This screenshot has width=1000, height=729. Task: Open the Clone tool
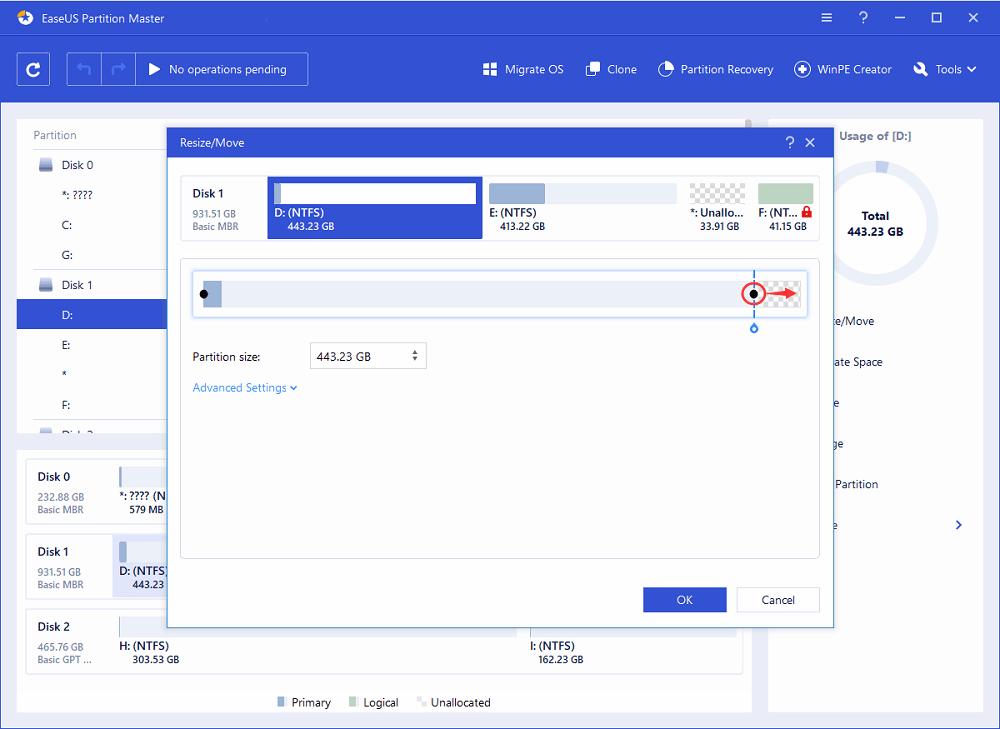click(x=611, y=70)
